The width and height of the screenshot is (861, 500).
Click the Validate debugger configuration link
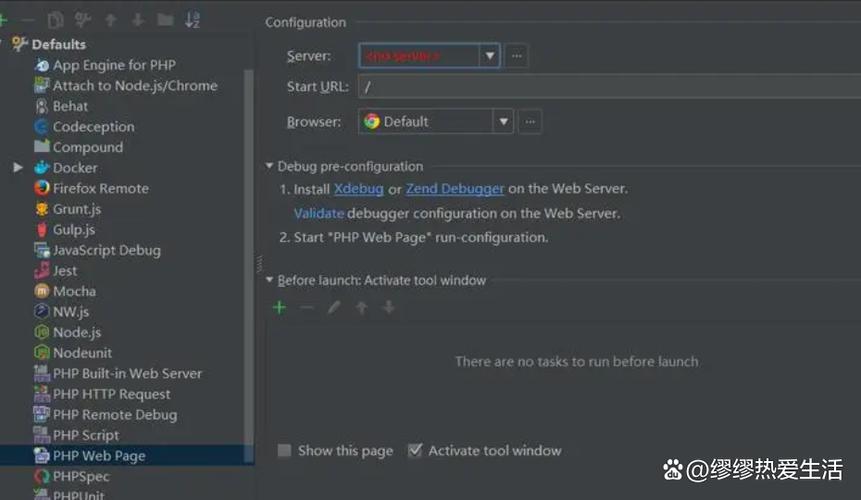click(x=318, y=213)
